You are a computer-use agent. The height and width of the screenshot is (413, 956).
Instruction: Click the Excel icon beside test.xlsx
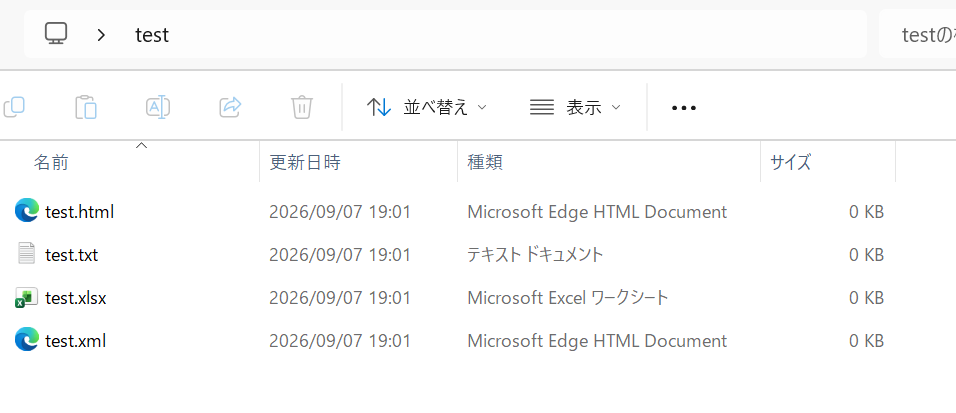[26, 298]
